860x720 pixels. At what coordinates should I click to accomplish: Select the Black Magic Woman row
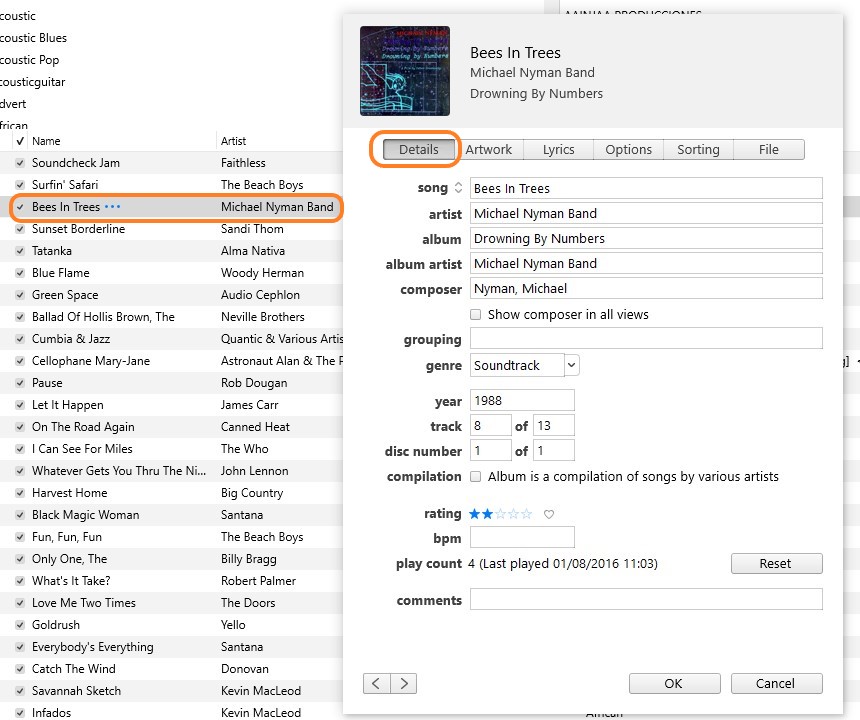point(171,514)
